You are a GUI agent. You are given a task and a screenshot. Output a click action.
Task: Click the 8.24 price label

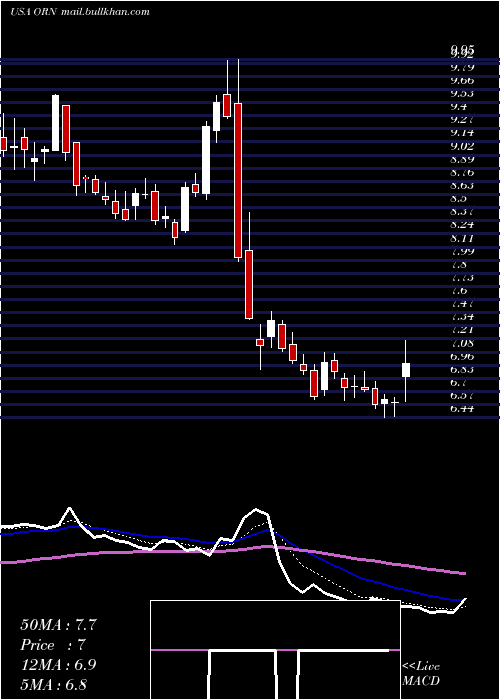(462, 225)
